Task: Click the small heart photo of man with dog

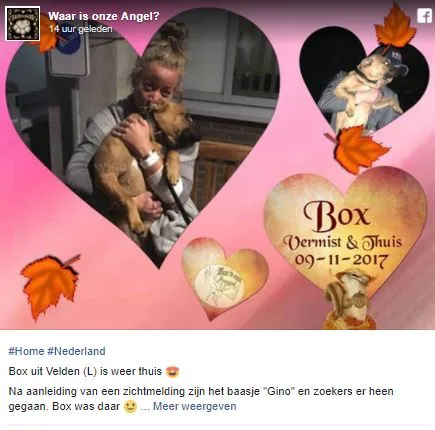Action: coord(364,83)
